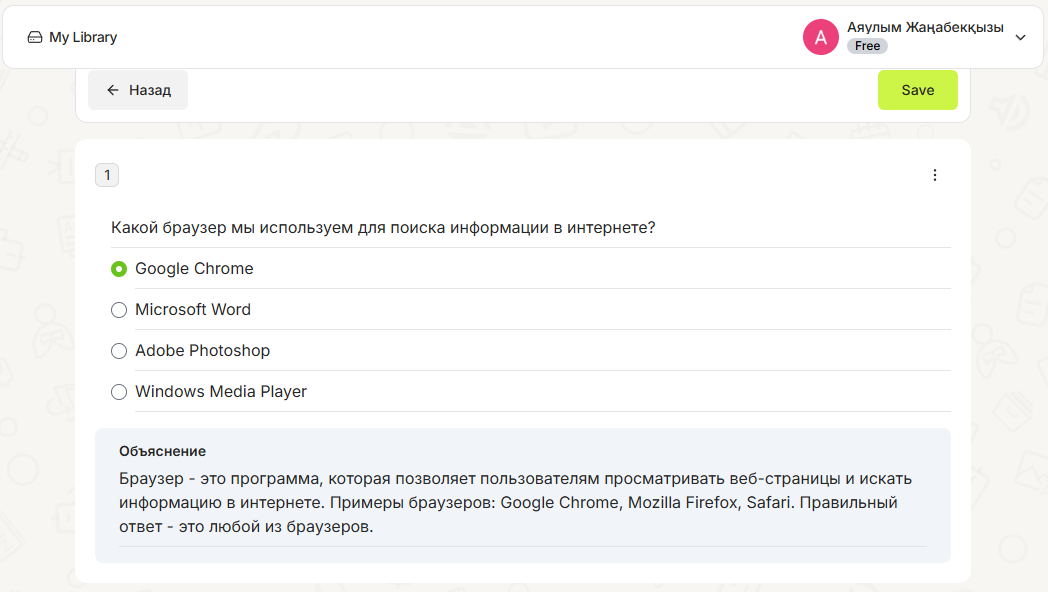Select the Google Chrome radio button

(119, 269)
